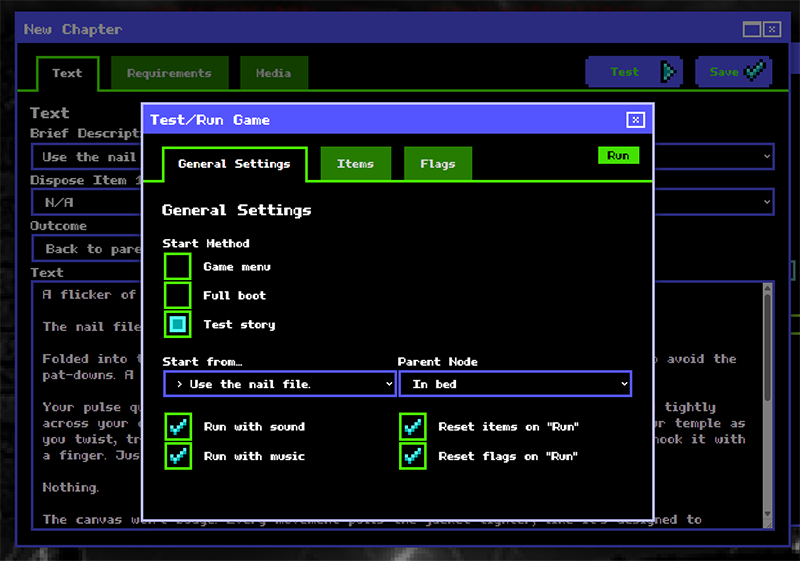Expand the Parent Node dropdown

[x=515, y=384]
